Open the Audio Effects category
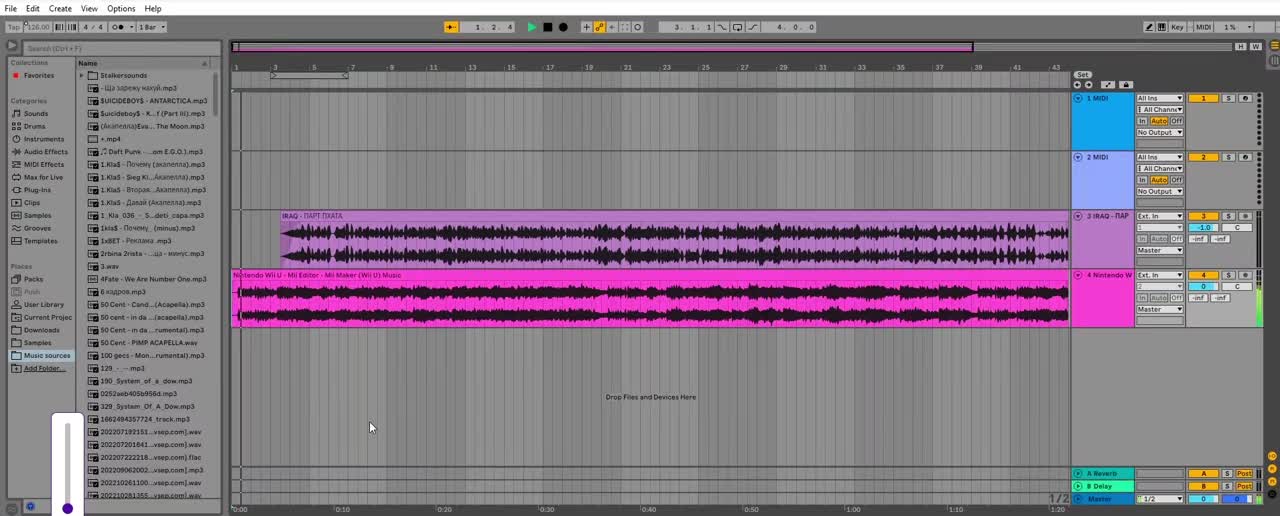The image size is (1280, 516). [x=46, y=152]
